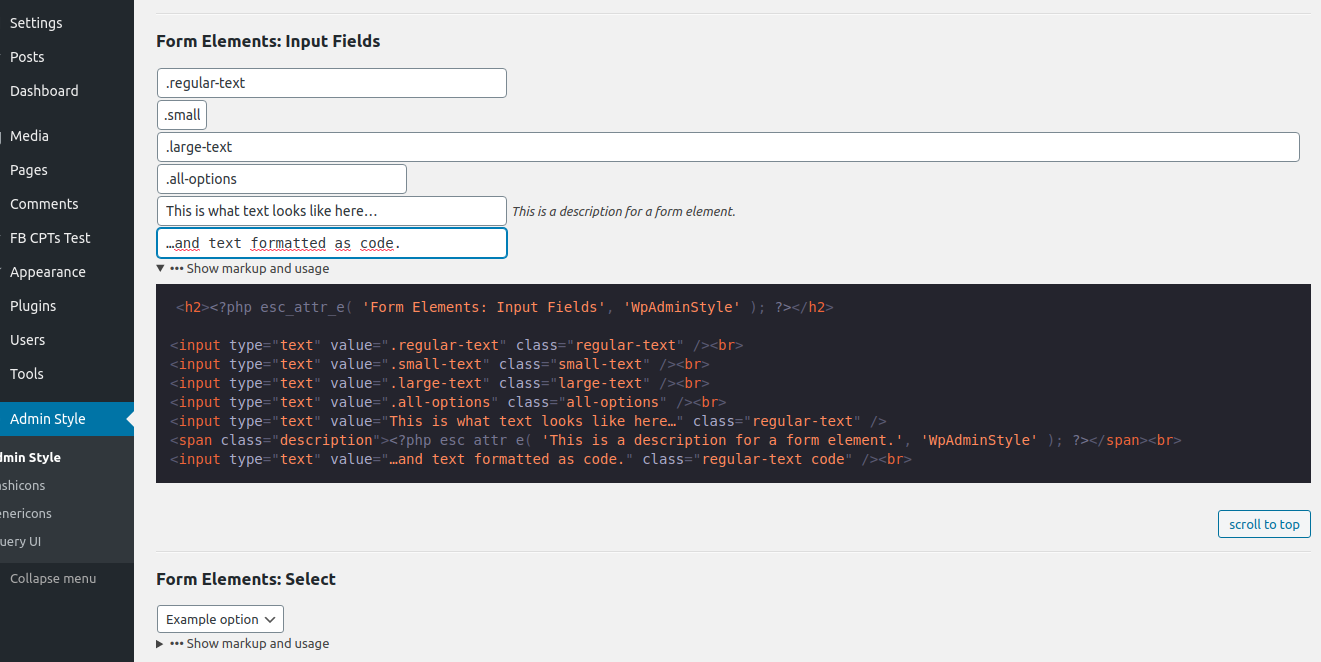Click the .small text input

pyautogui.click(x=182, y=115)
